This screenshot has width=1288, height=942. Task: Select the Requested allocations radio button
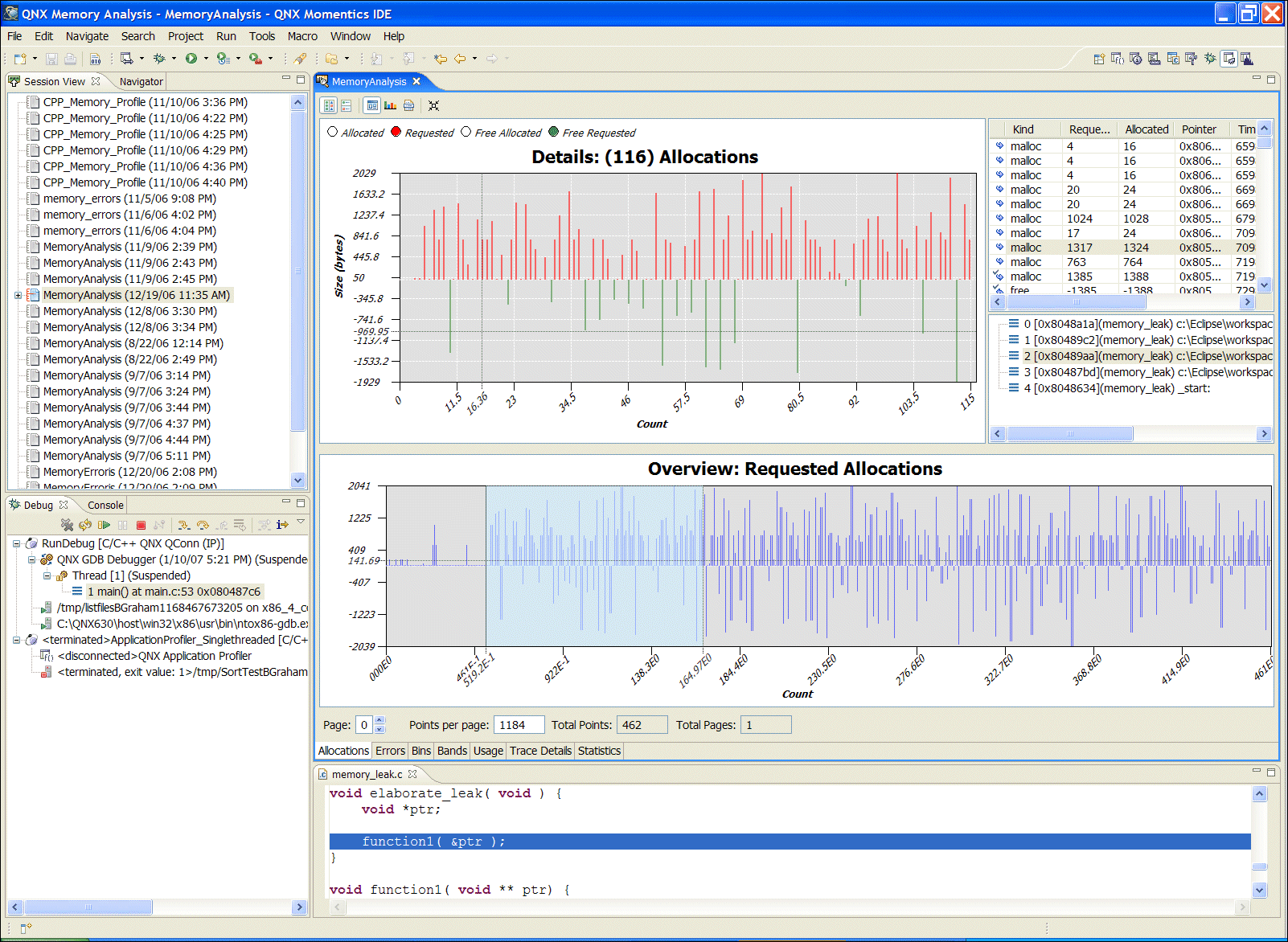pos(394,132)
